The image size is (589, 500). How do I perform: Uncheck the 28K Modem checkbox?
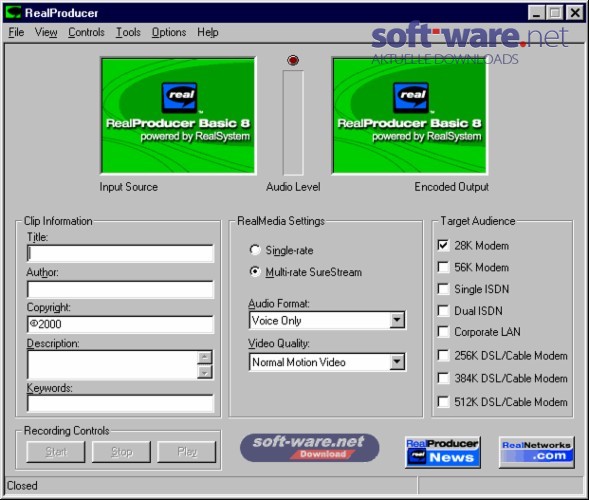(x=443, y=245)
